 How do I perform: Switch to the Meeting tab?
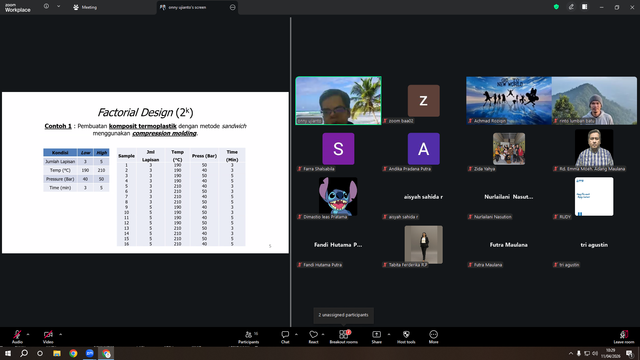click(85, 7)
